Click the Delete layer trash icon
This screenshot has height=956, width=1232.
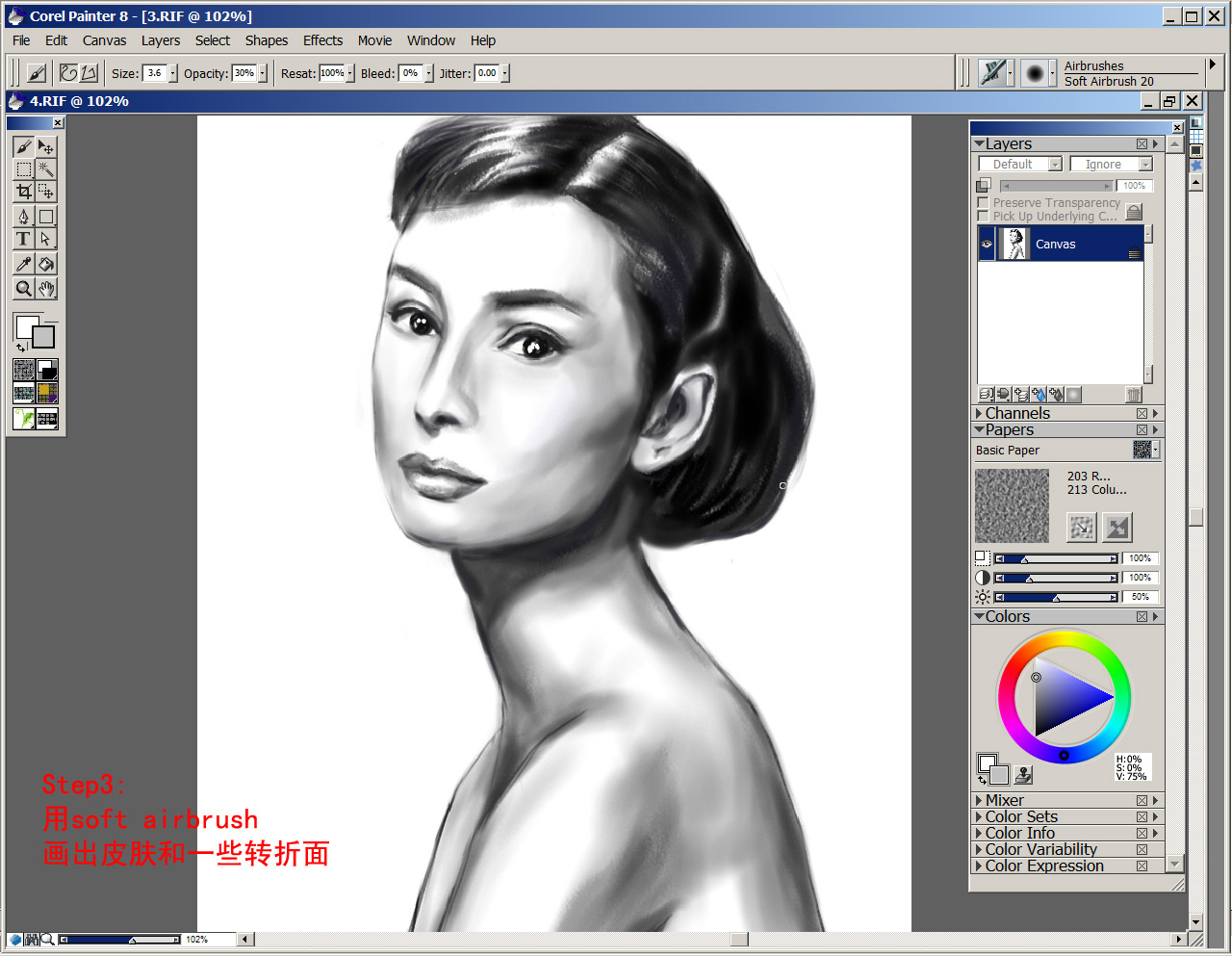tap(1134, 395)
